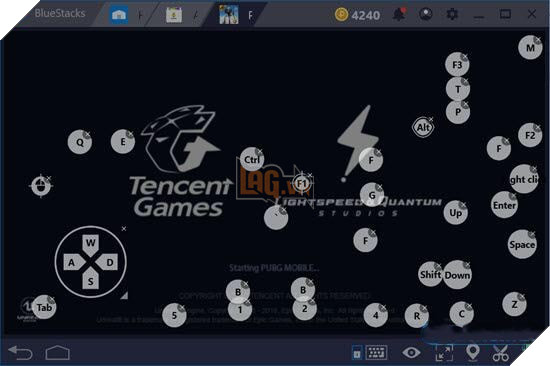Go back with the Android back arrow

(x=20, y=352)
